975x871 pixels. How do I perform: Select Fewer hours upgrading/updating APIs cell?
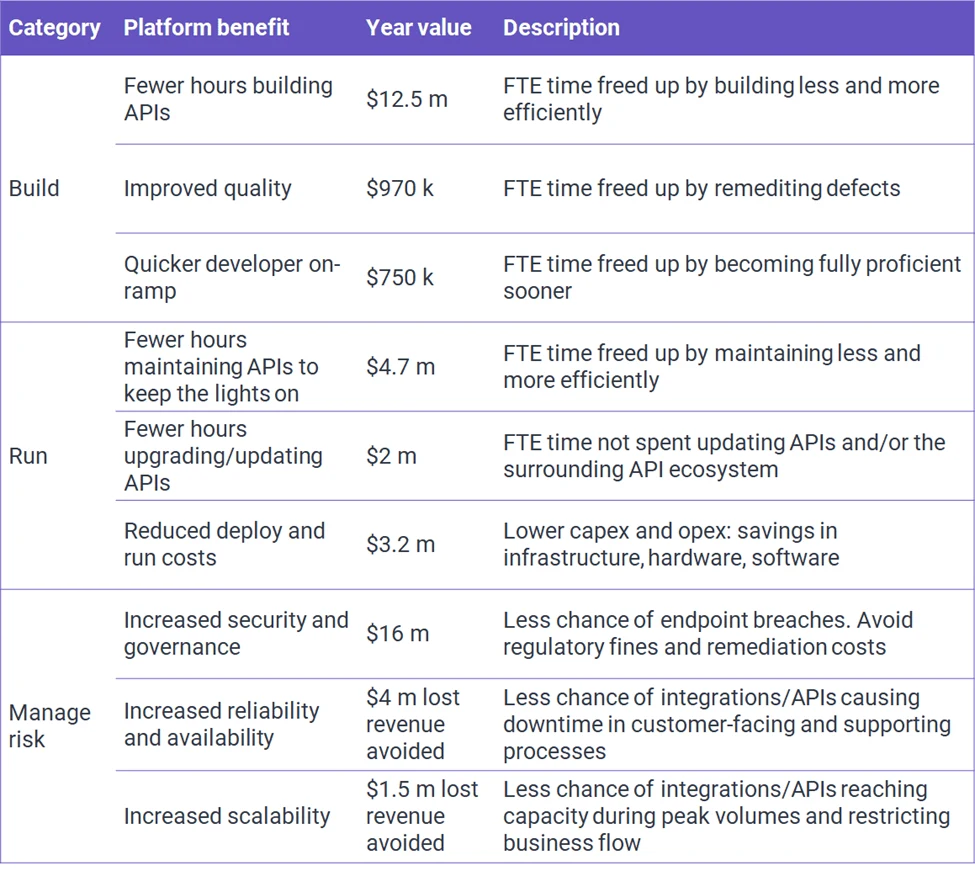pos(223,456)
